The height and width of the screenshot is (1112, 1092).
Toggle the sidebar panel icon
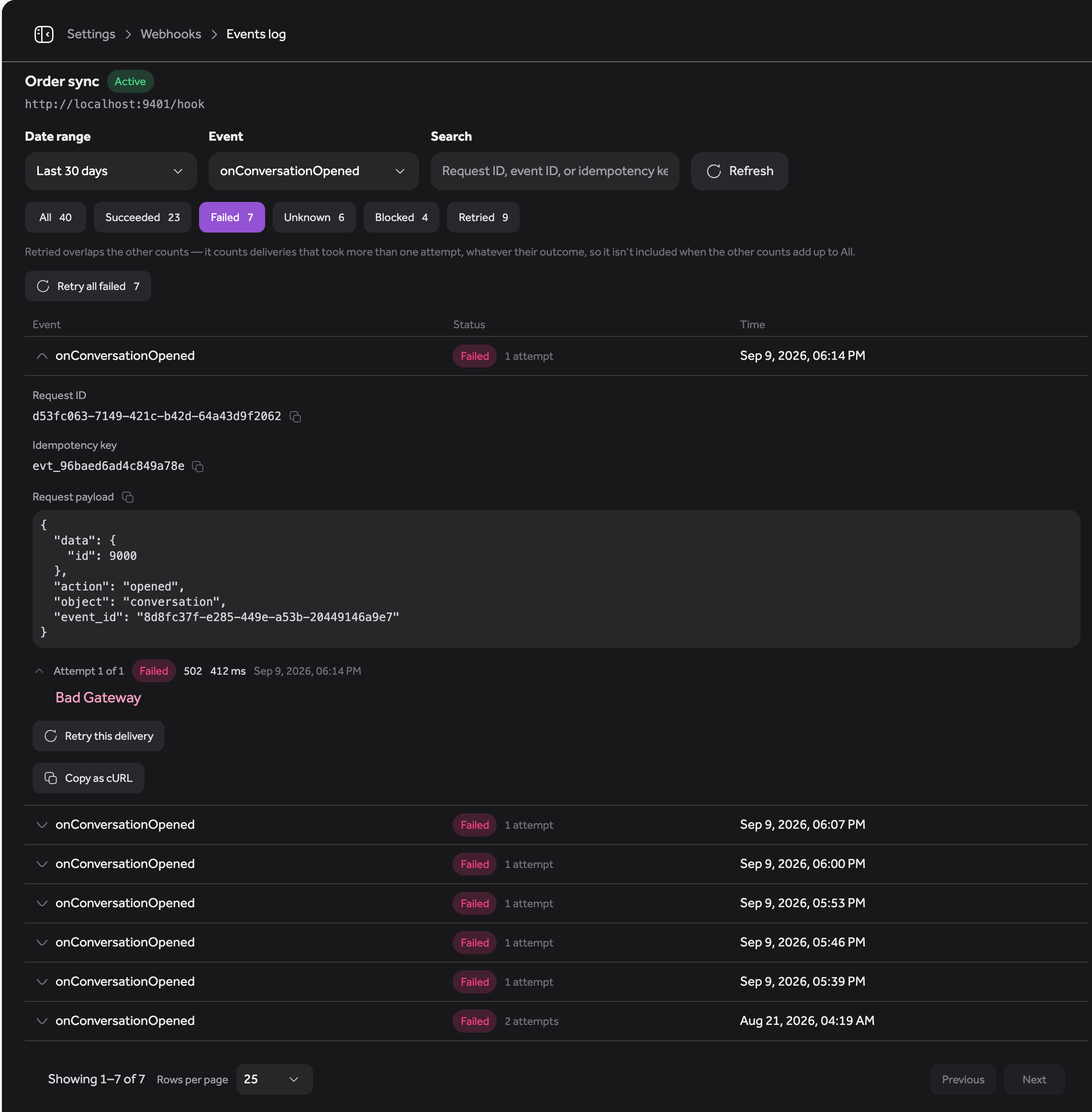pos(44,34)
